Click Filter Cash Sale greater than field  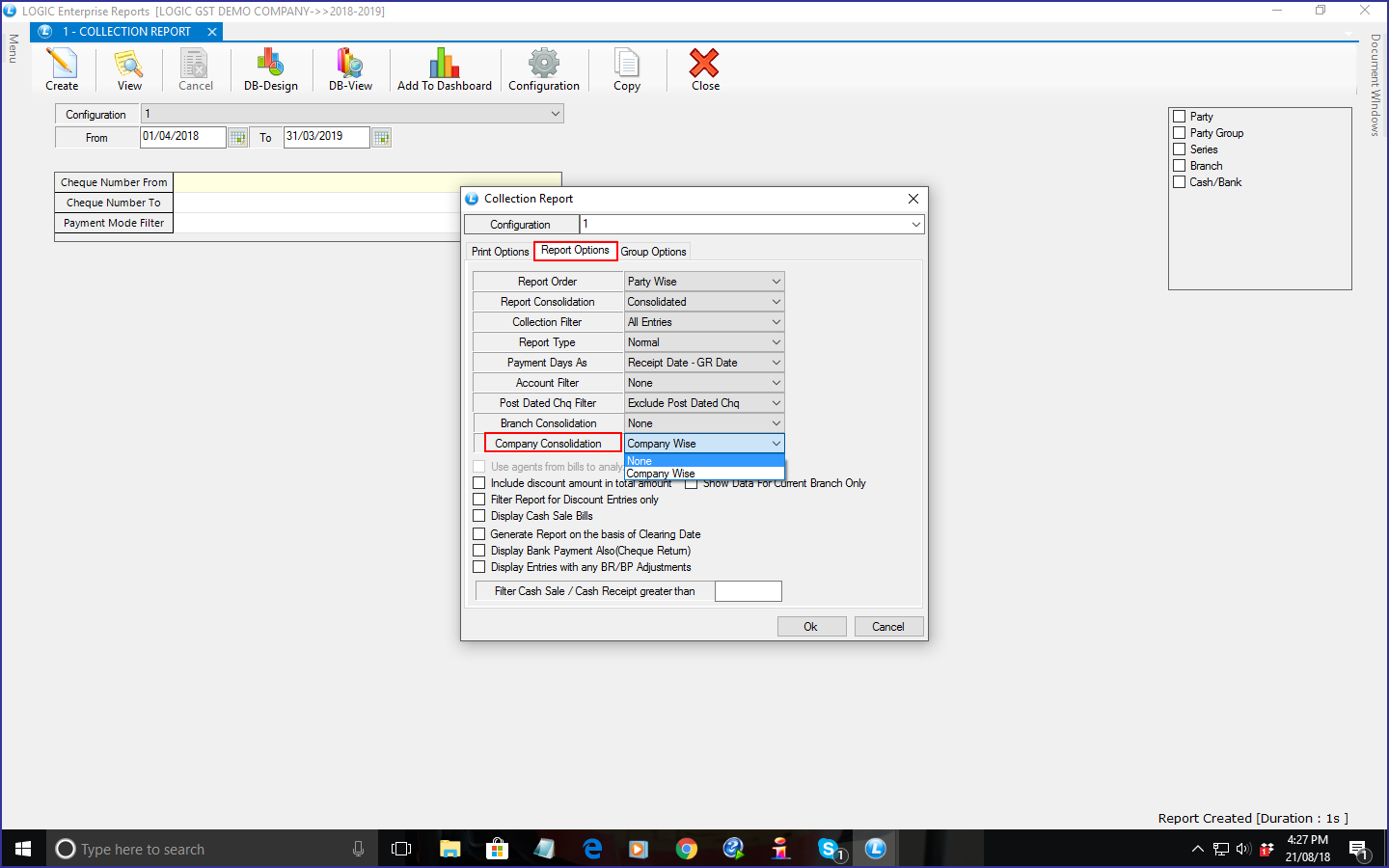748,591
